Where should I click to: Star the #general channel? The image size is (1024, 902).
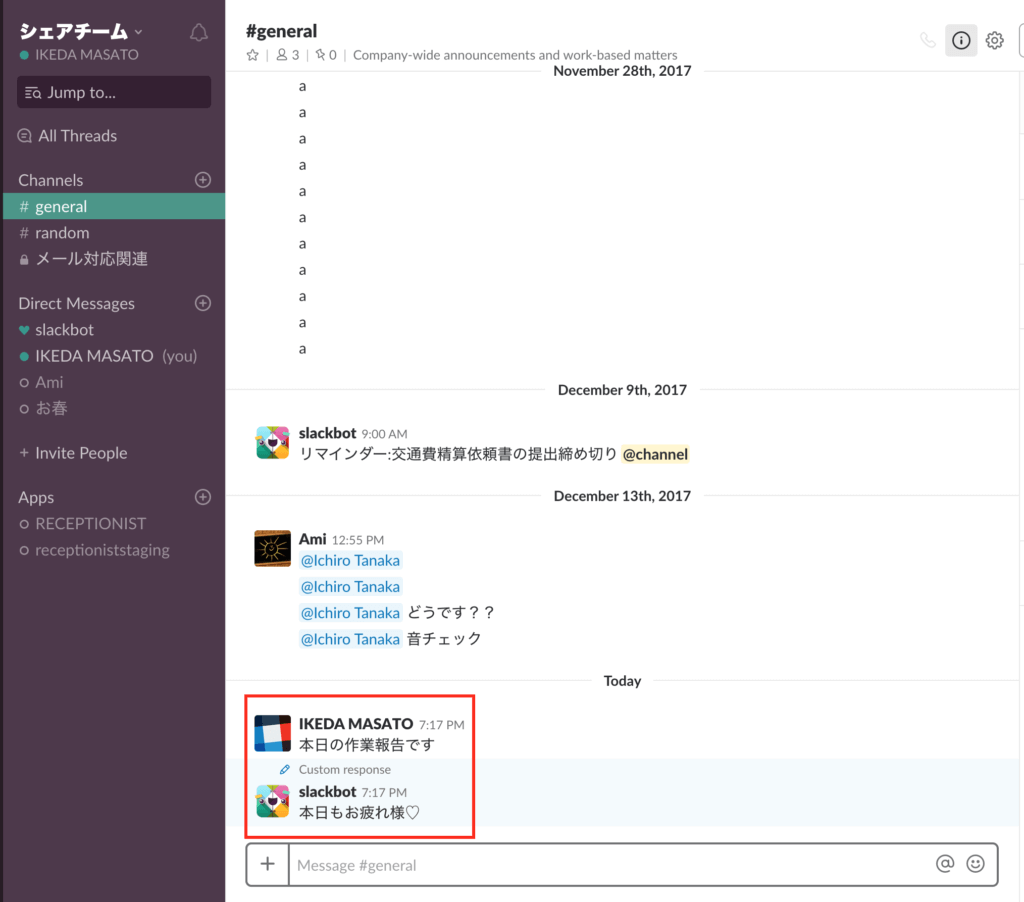(x=253, y=55)
